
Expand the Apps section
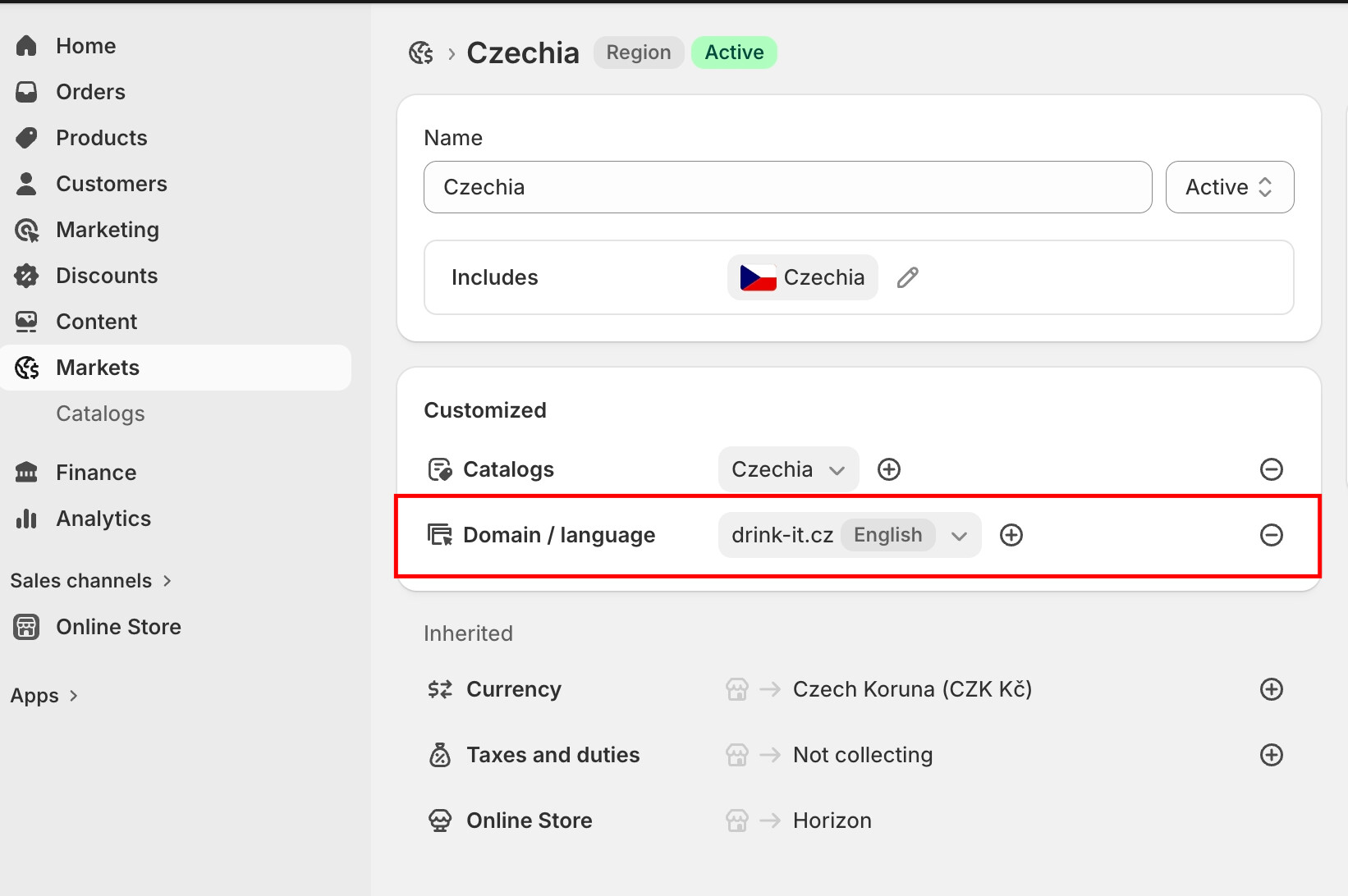coord(44,696)
